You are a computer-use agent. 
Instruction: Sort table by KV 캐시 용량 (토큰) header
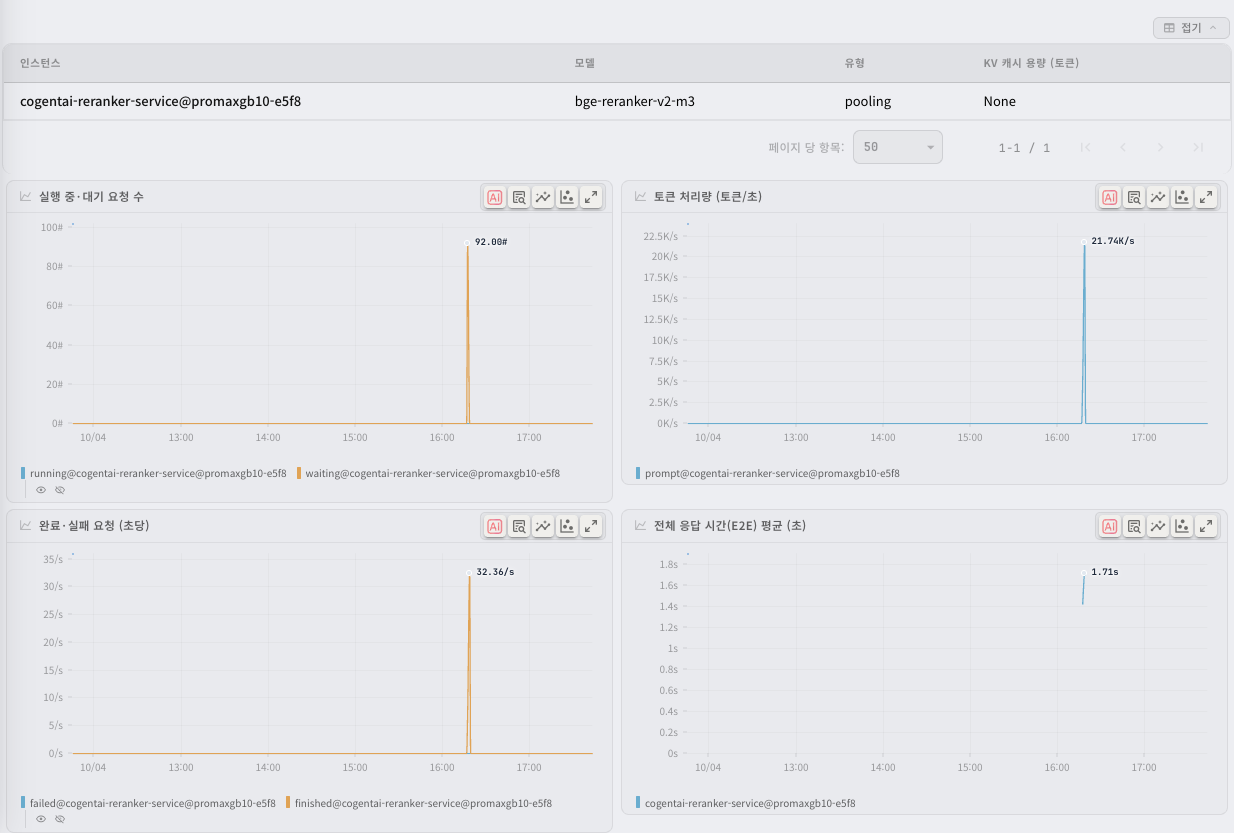coord(1031,63)
